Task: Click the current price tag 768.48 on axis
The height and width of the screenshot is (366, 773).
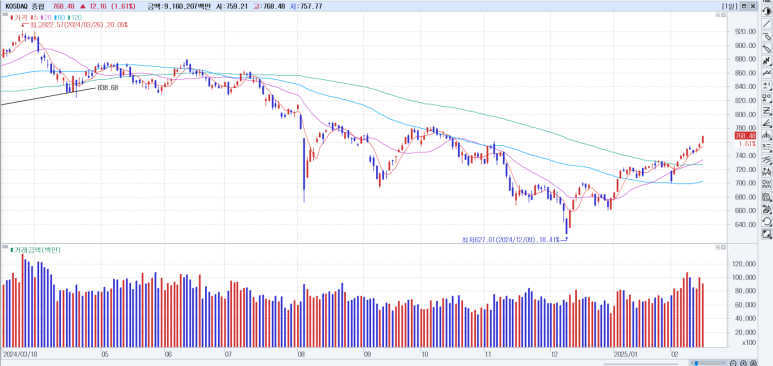Action: coord(745,136)
